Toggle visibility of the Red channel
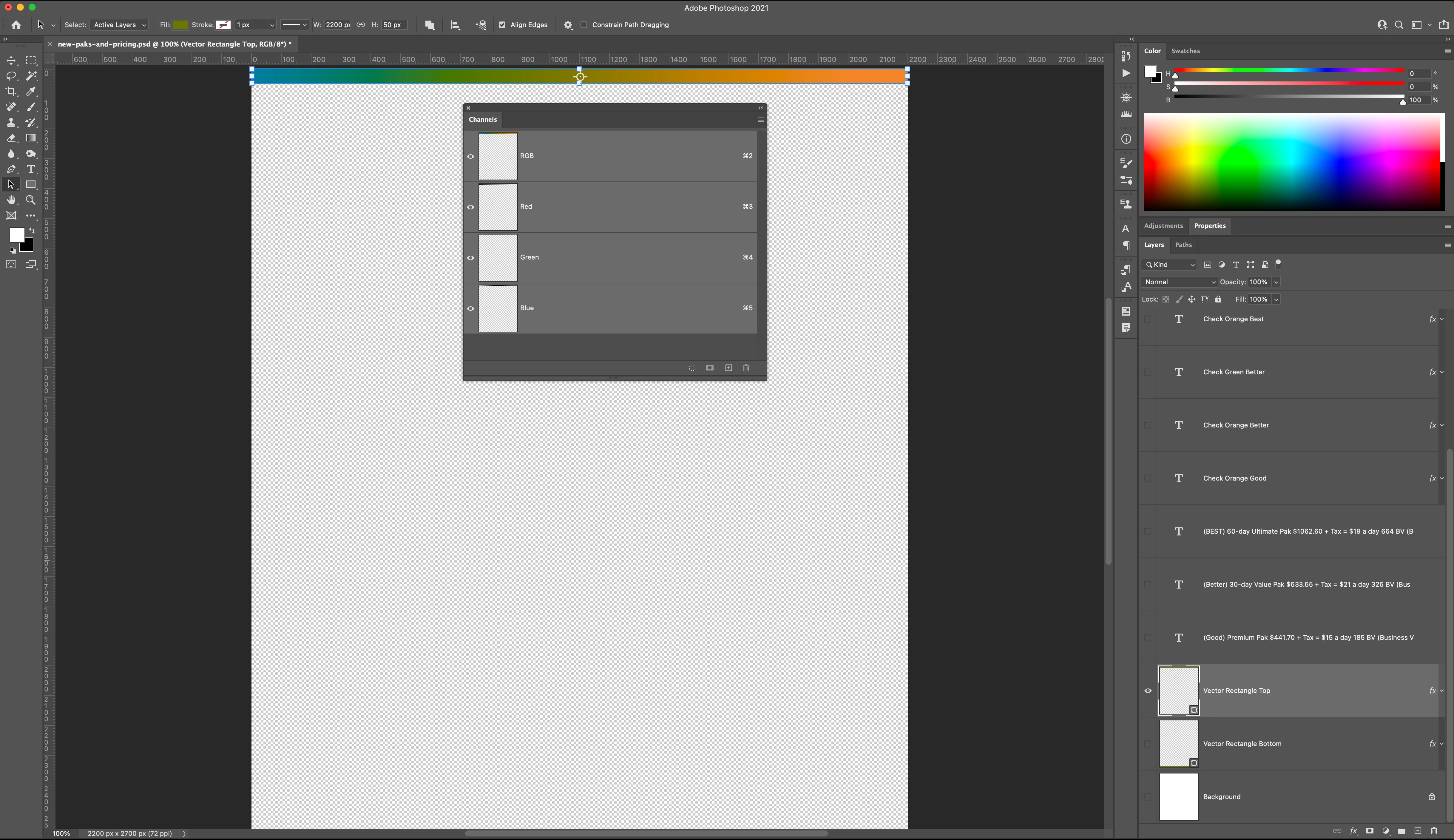 point(471,207)
